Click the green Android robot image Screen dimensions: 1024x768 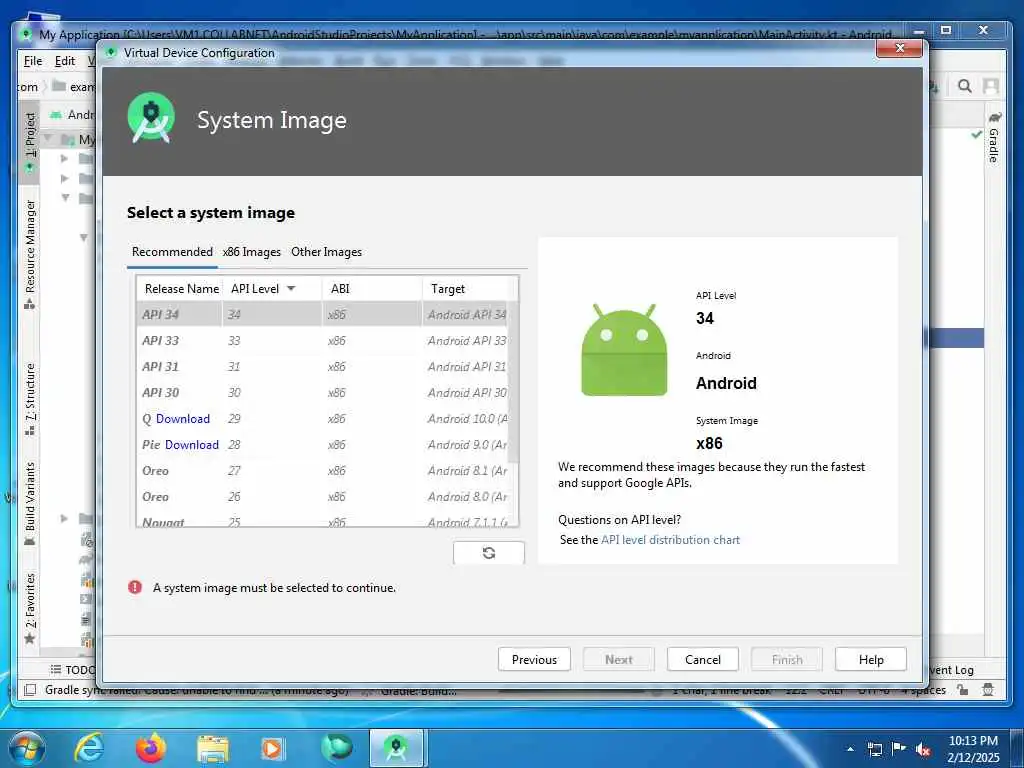coord(624,350)
